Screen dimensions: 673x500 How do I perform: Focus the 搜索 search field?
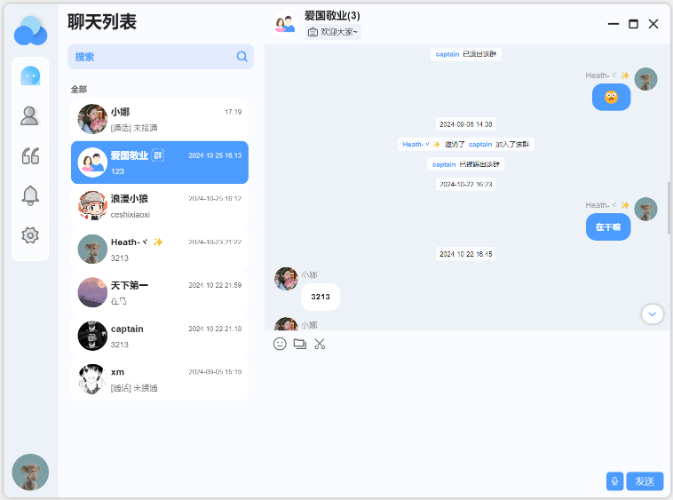pyautogui.click(x=161, y=57)
